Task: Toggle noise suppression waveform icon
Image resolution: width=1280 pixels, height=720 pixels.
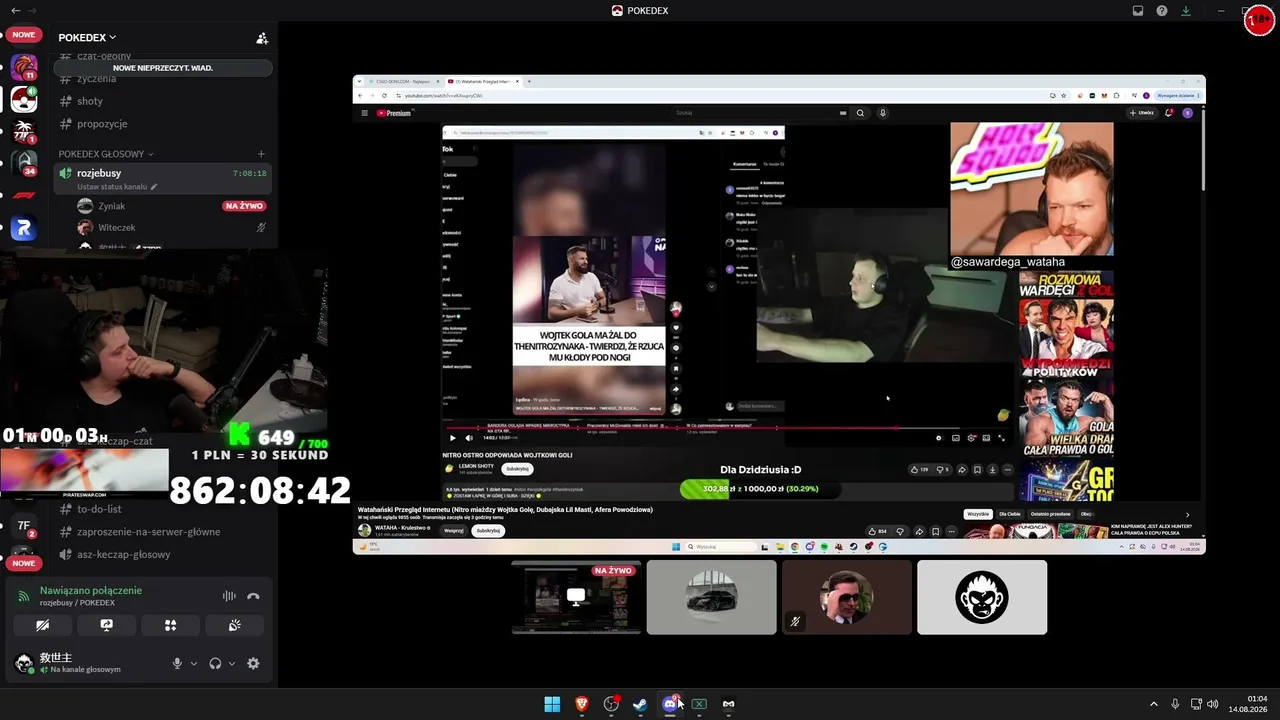Action: click(x=229, y=596)
